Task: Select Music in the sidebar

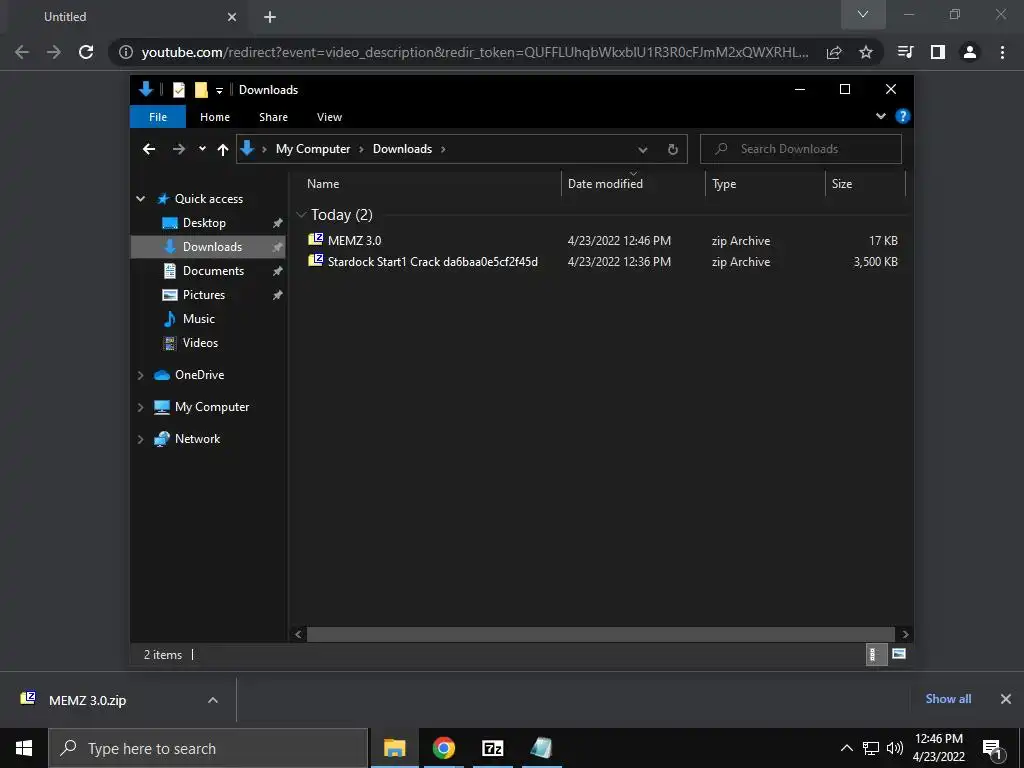Action: pos(199,319)
